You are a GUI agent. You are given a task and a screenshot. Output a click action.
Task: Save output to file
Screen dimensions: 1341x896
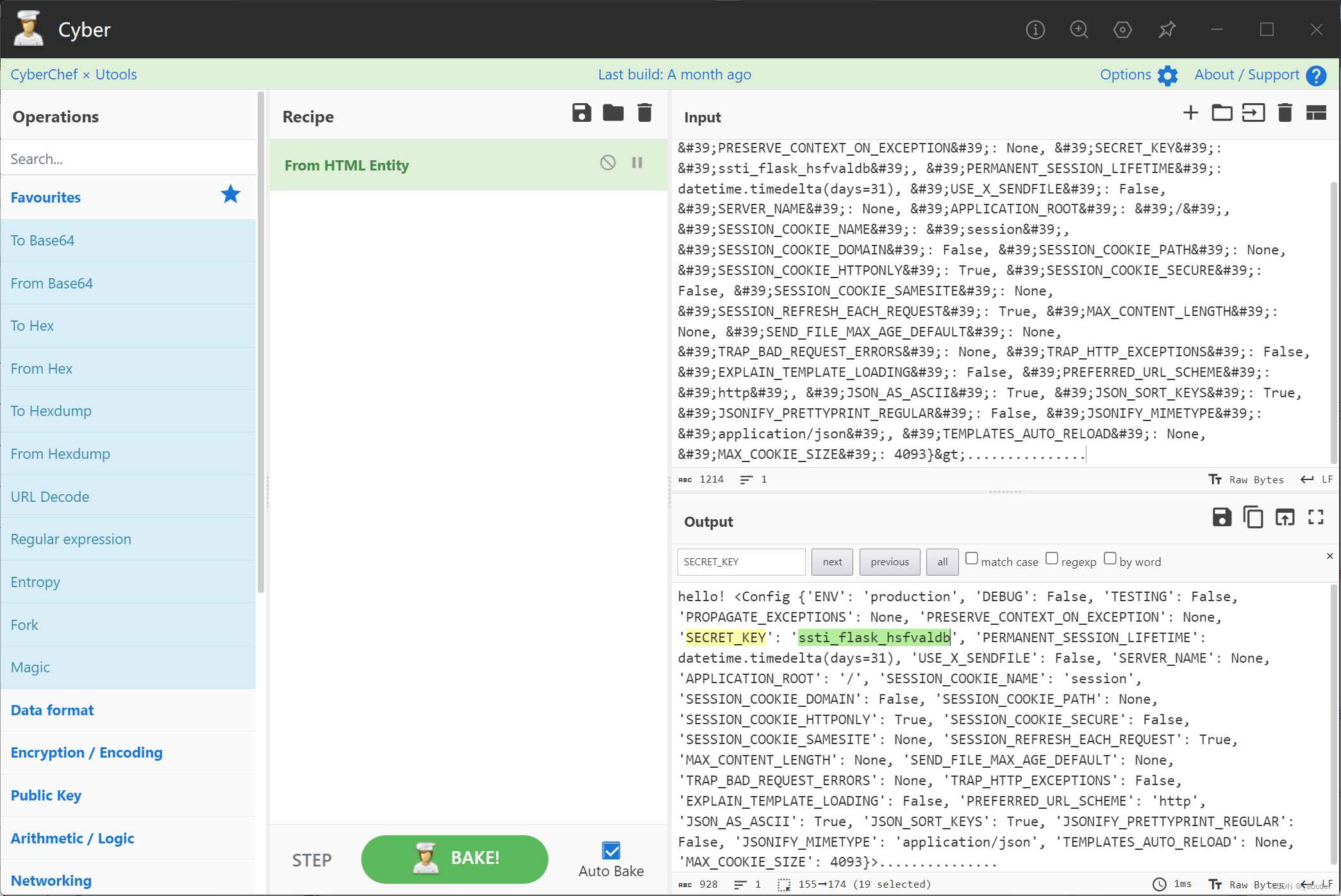(x=1222, y=517)
